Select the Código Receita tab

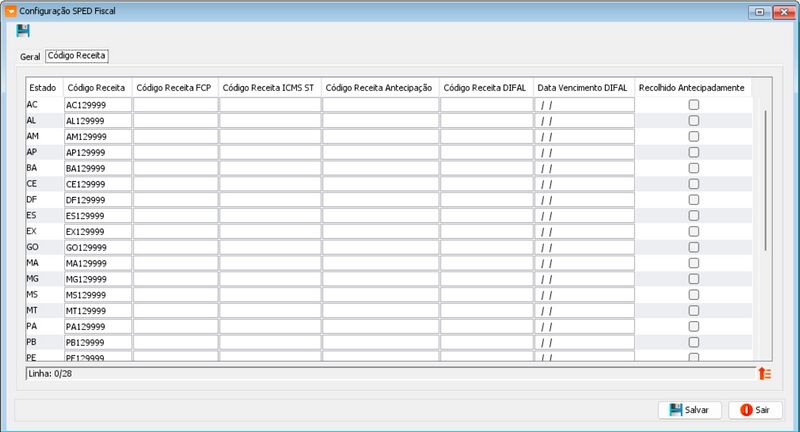77,56
